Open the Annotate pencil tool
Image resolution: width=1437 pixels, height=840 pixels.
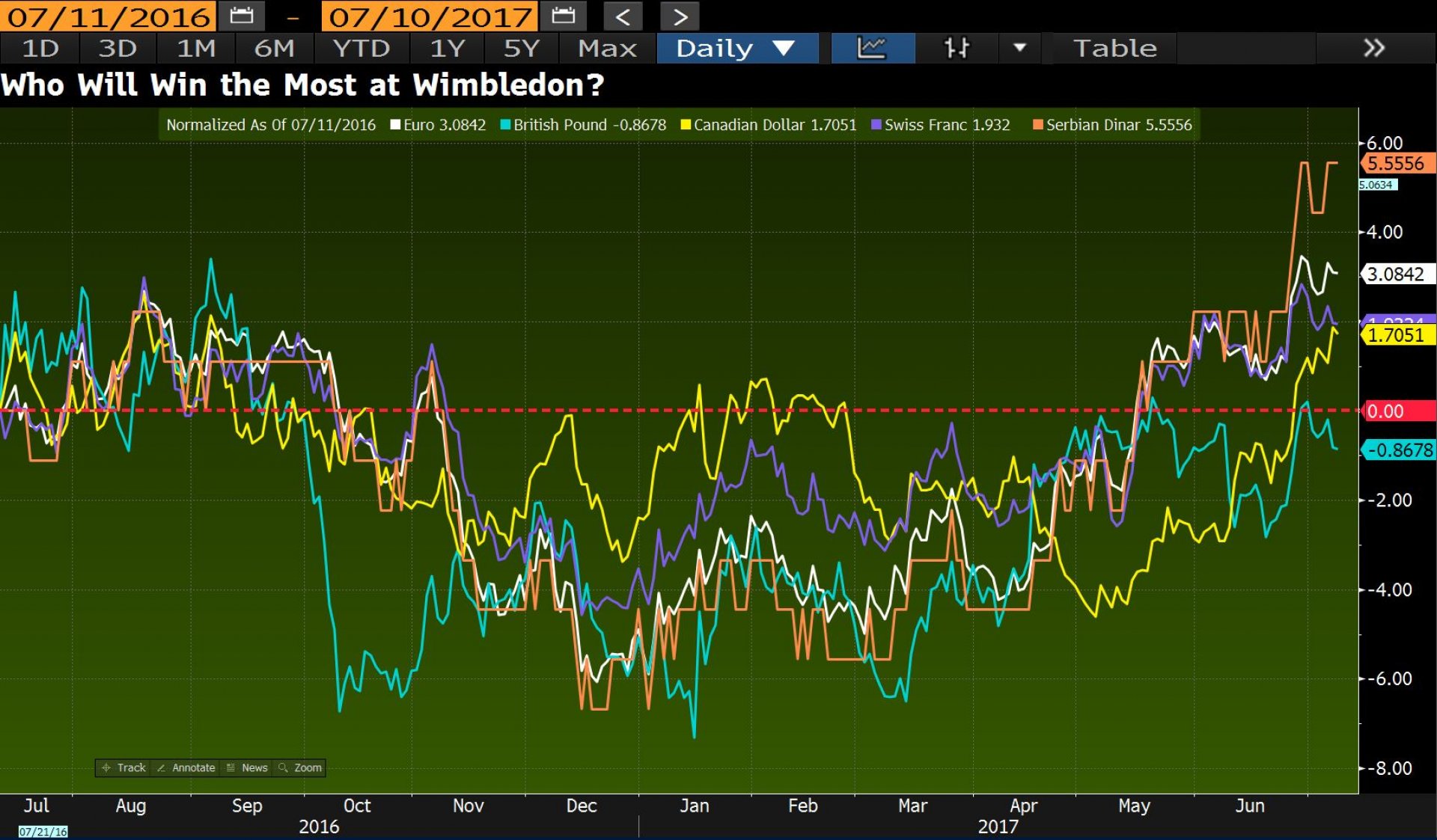click(186, 767)
